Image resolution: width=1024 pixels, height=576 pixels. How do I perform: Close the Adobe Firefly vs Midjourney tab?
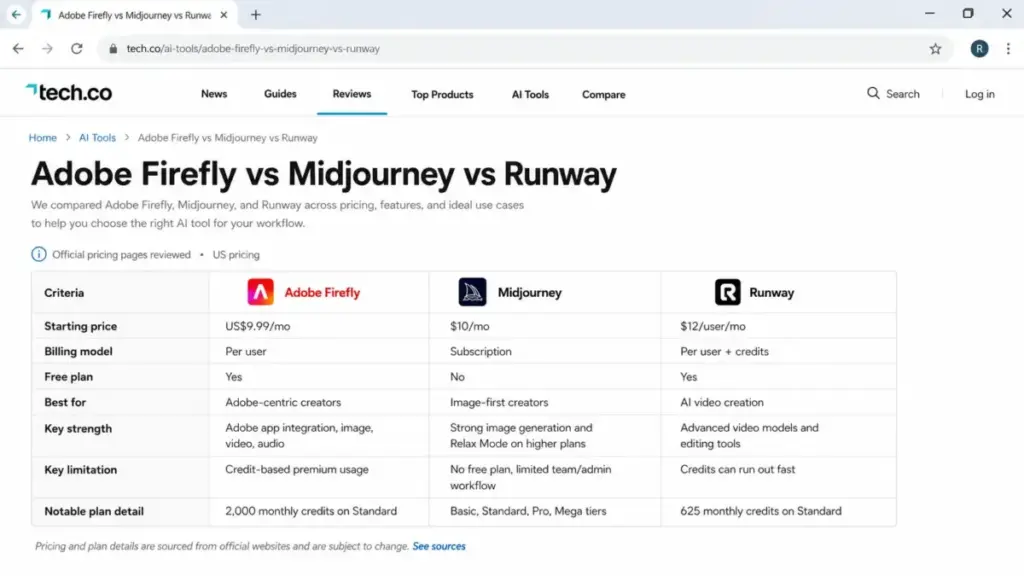click(x=223, y=14)
